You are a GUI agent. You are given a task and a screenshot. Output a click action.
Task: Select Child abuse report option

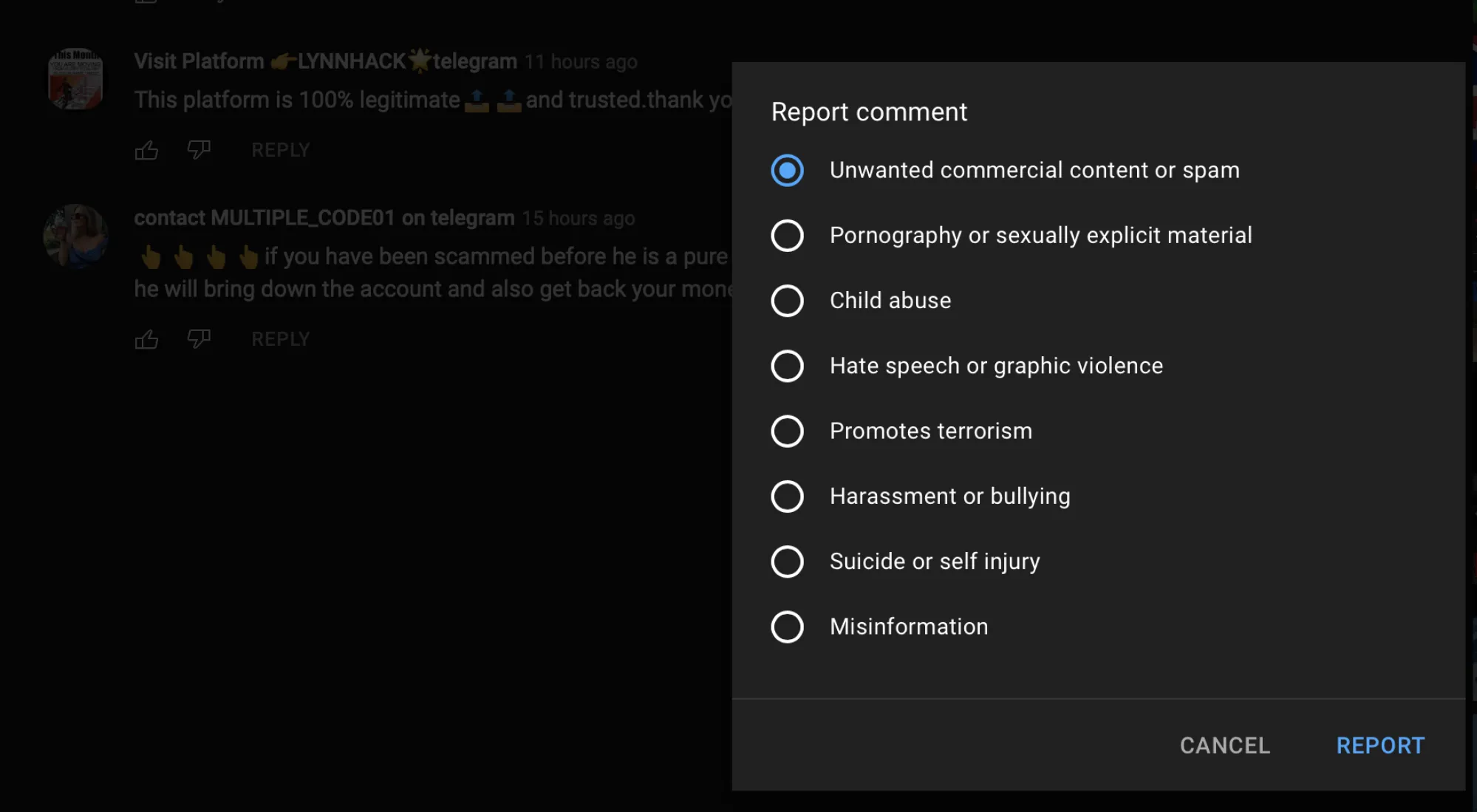point(786,300)
